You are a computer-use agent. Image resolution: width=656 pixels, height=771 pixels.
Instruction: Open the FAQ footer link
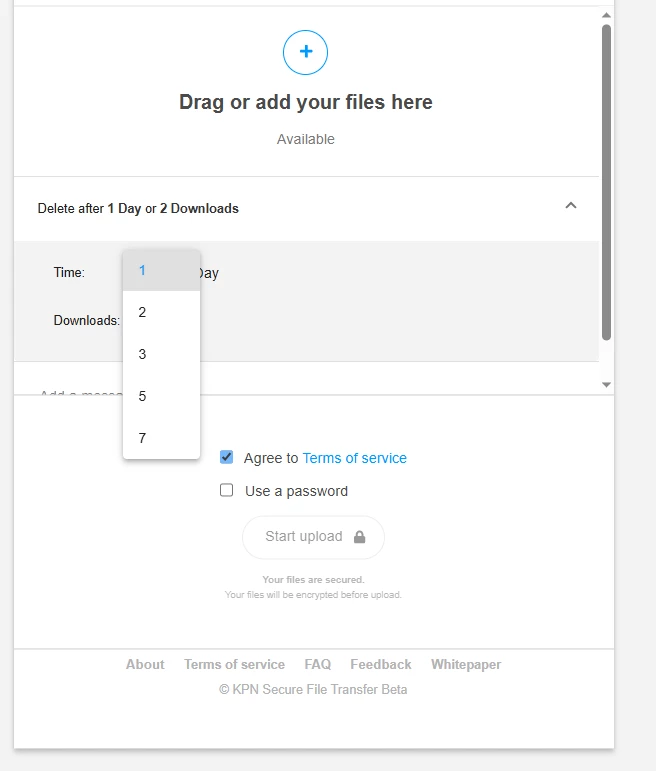point(318,664)
